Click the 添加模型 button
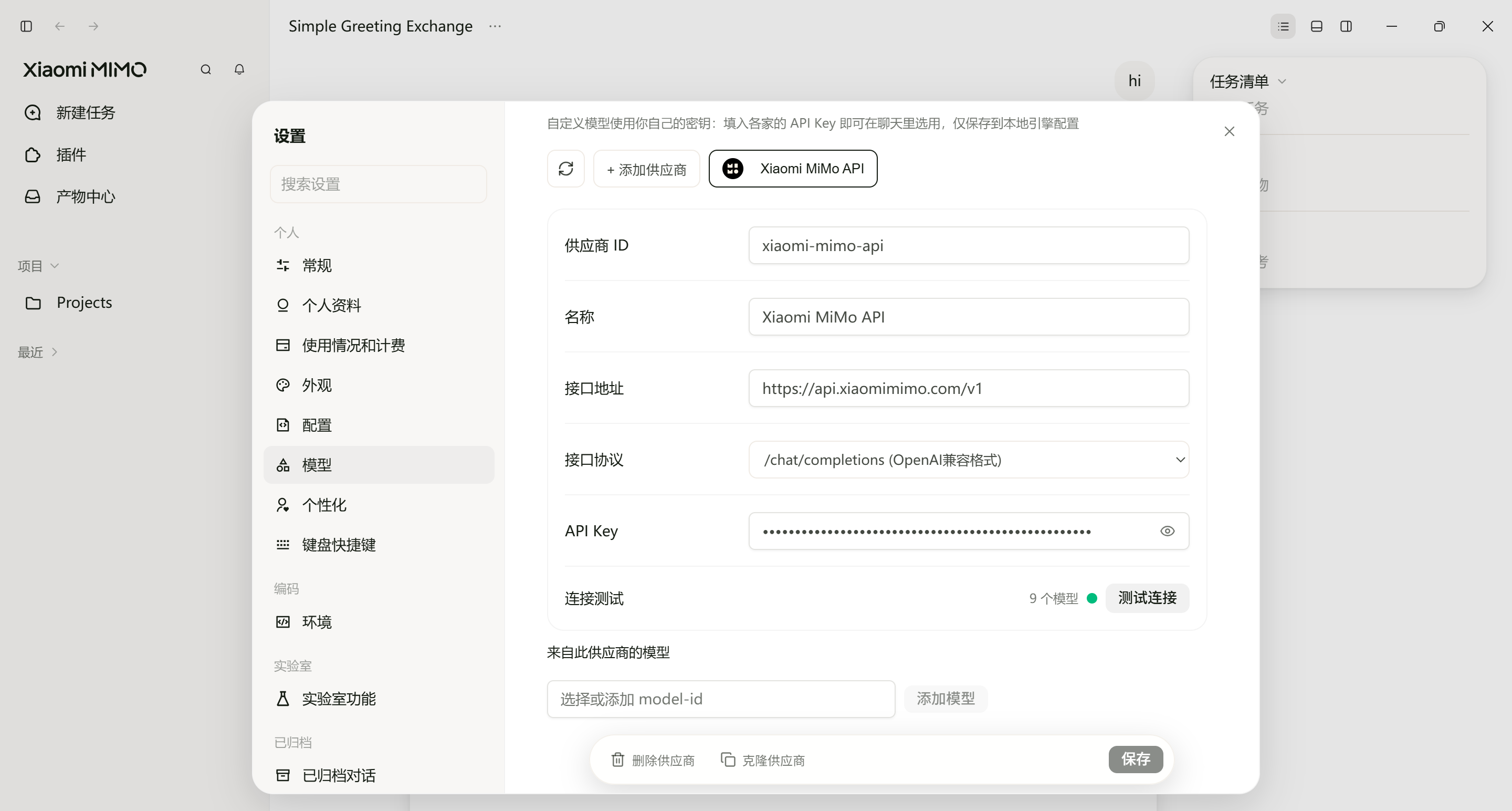This screenshot has width=1512, height=811. pos(946,699)
